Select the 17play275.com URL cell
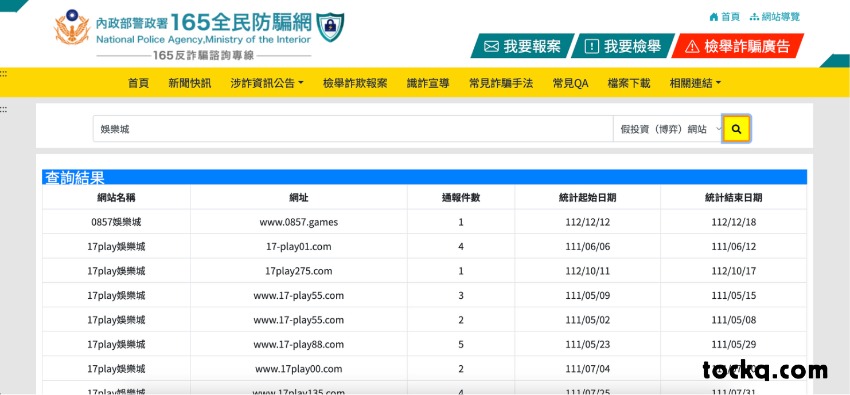The height and width of the screenshot is (395, 850). pyautogui.click(x=299, y=271)
